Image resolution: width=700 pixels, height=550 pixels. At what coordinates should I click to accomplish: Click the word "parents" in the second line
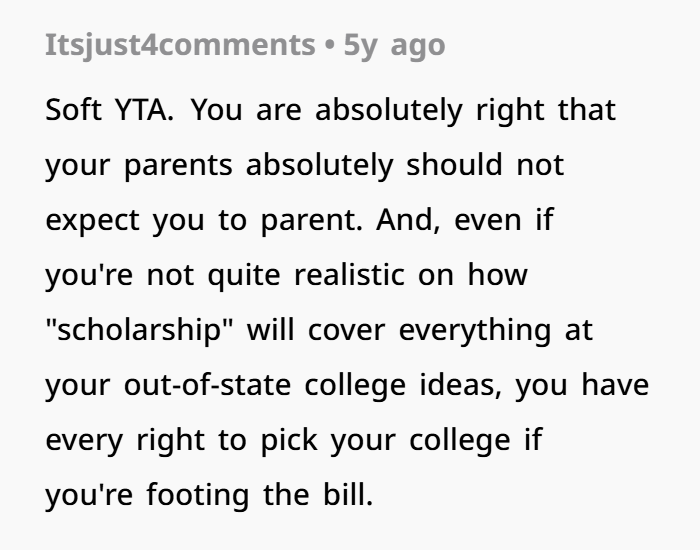tap(178, 166)
